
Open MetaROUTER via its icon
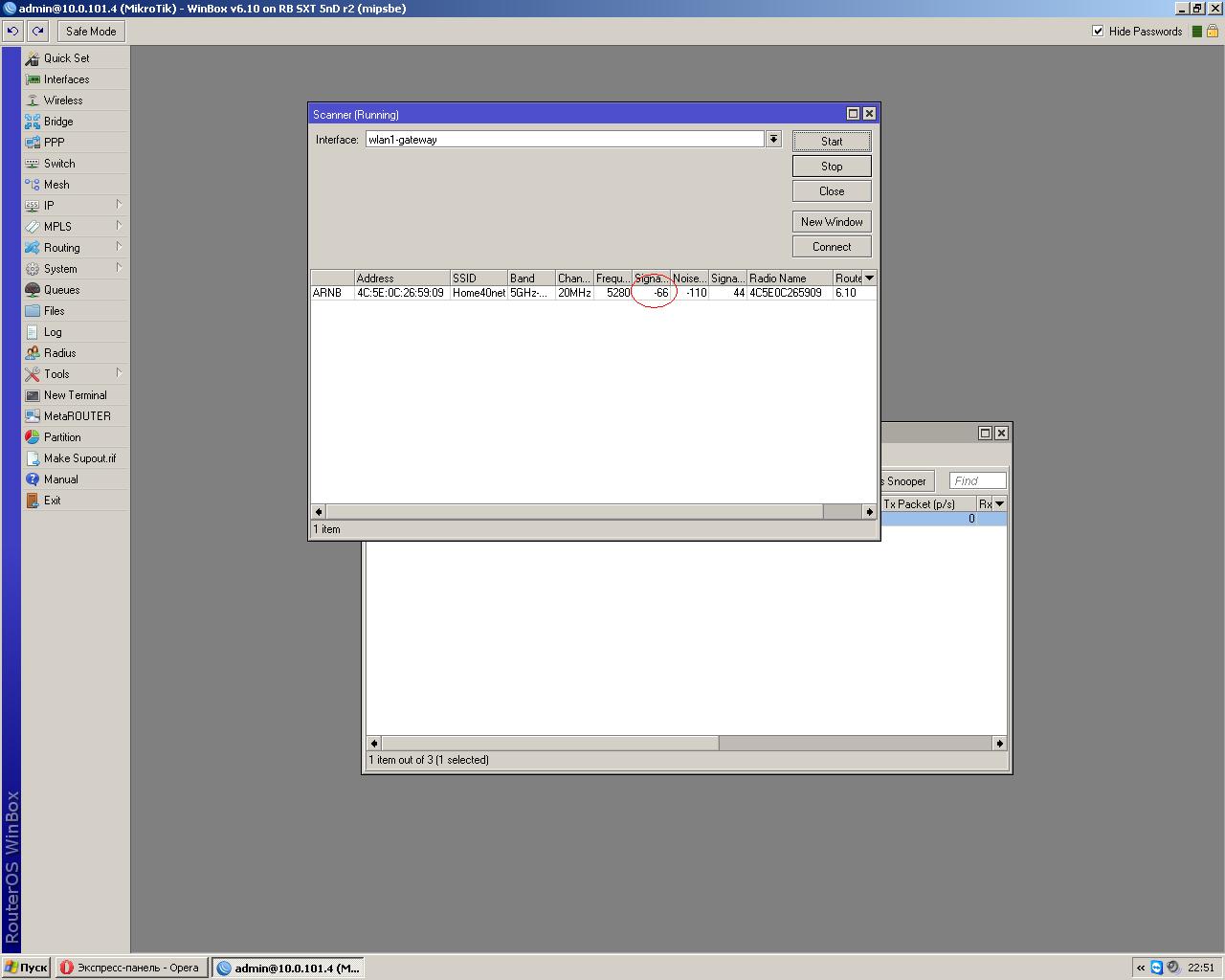click(33, 416)
